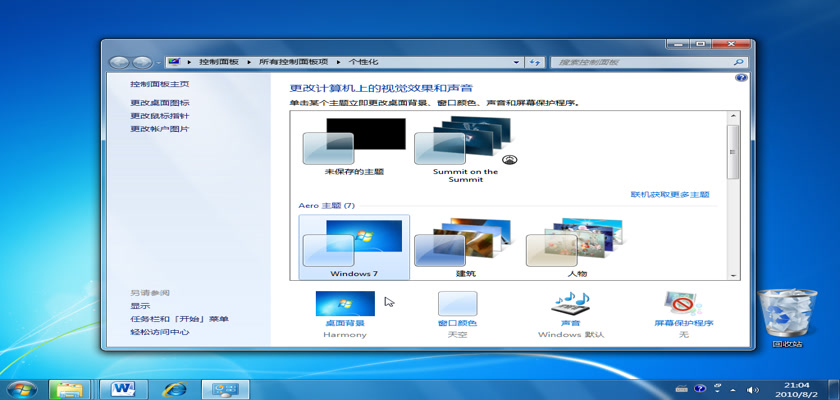Click the 控制面板主页 link
The height and width of the screenshot is (400, 840).
159,85
